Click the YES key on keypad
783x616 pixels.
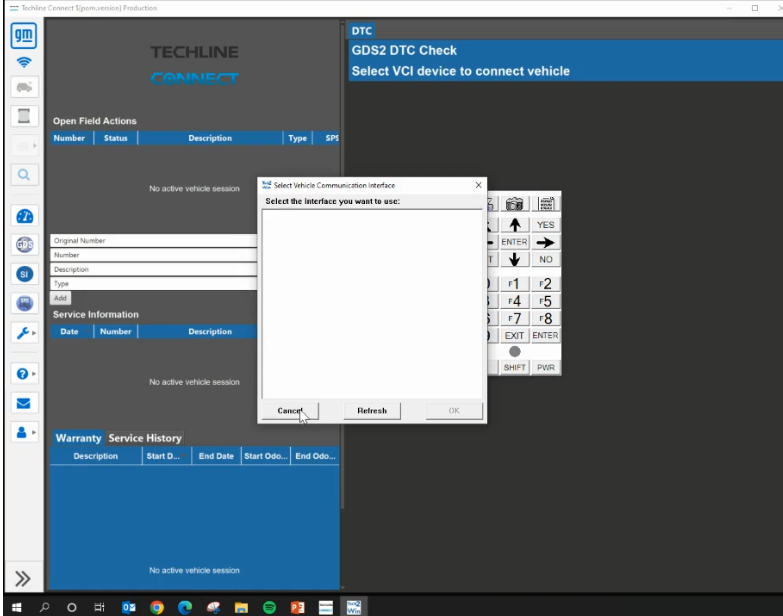tap(545, 225)
